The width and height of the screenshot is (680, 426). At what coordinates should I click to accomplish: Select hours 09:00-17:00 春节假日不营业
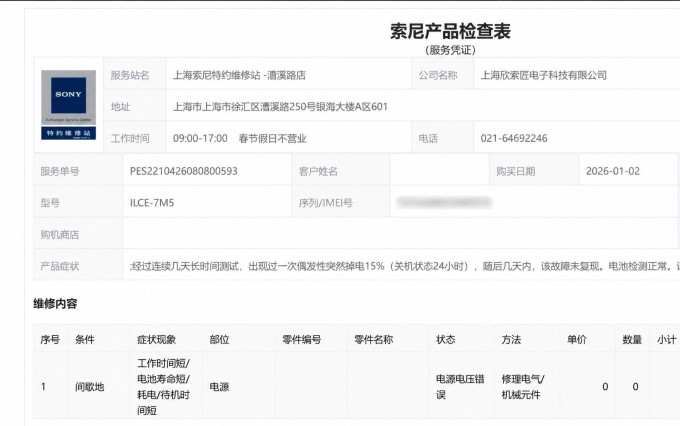239,138
